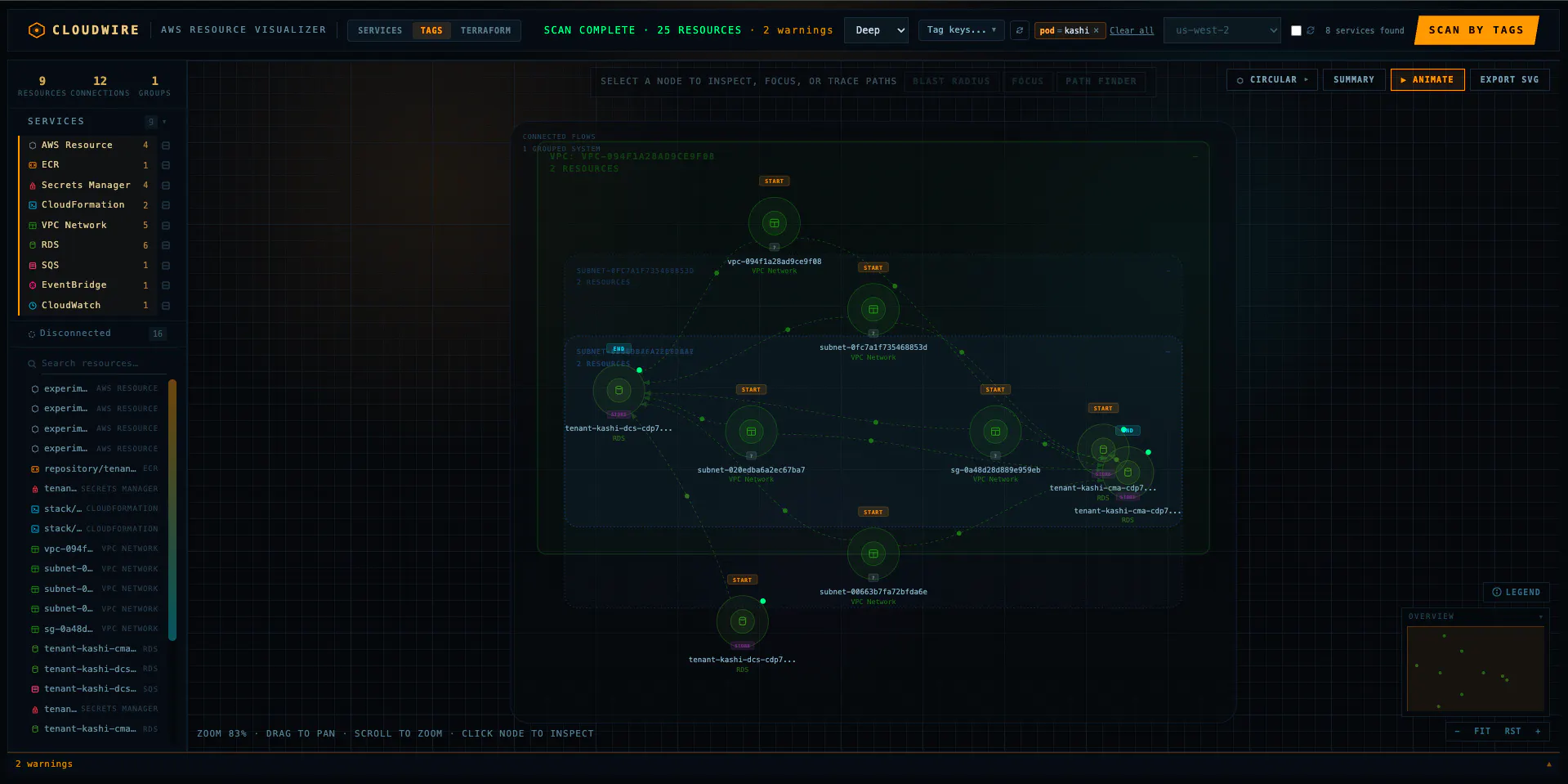The height and width of the screenshot is (784, 1568).
Task: Zoom out with the minus button
Action: pyautogui.click(x=1457, y=732)
